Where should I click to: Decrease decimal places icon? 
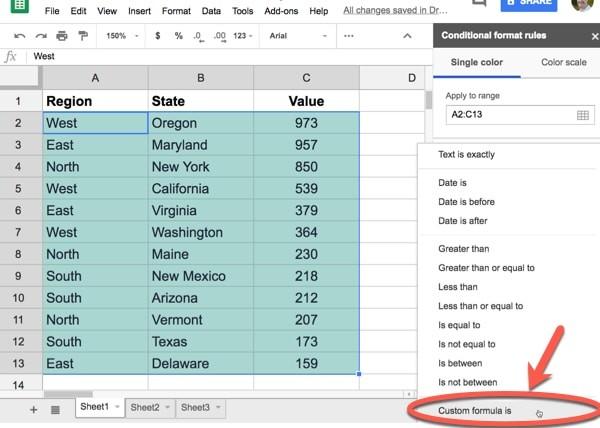pyautogui.click(x=198, y=36)
